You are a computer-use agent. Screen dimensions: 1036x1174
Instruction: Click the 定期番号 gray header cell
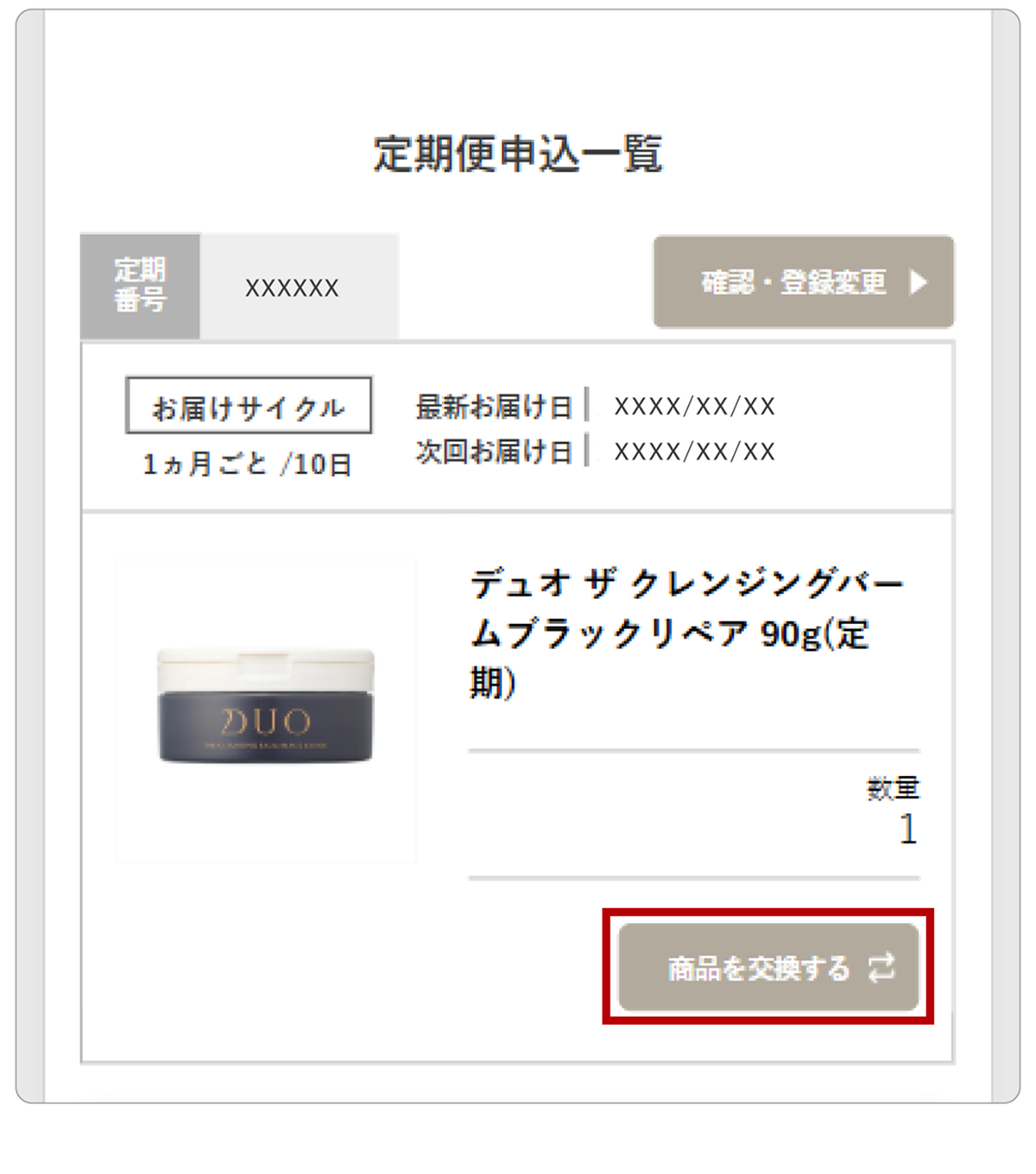(x=140, y=286)
